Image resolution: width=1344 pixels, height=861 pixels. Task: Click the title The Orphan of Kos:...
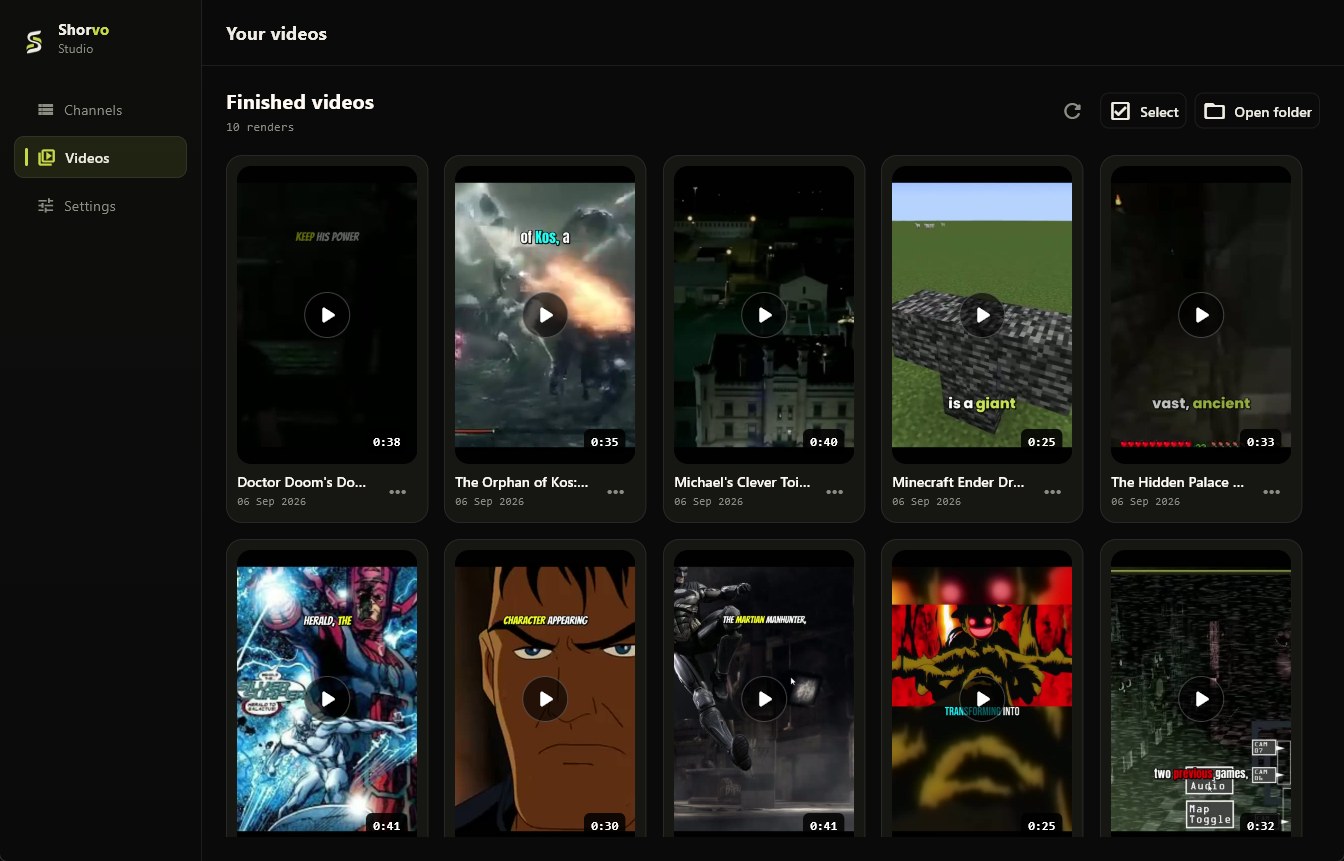click(x=522, y=482)
